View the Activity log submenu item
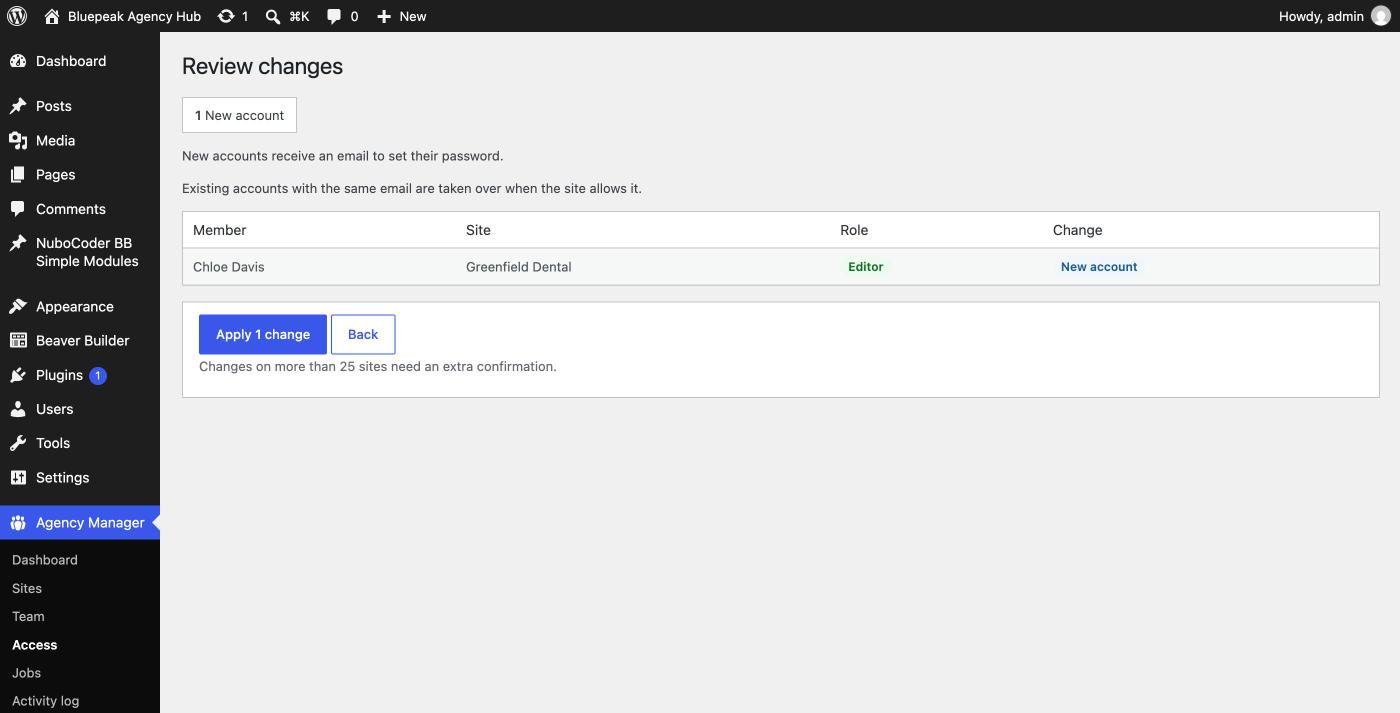This screenshot has width=1400, height=713. point(46,701)
